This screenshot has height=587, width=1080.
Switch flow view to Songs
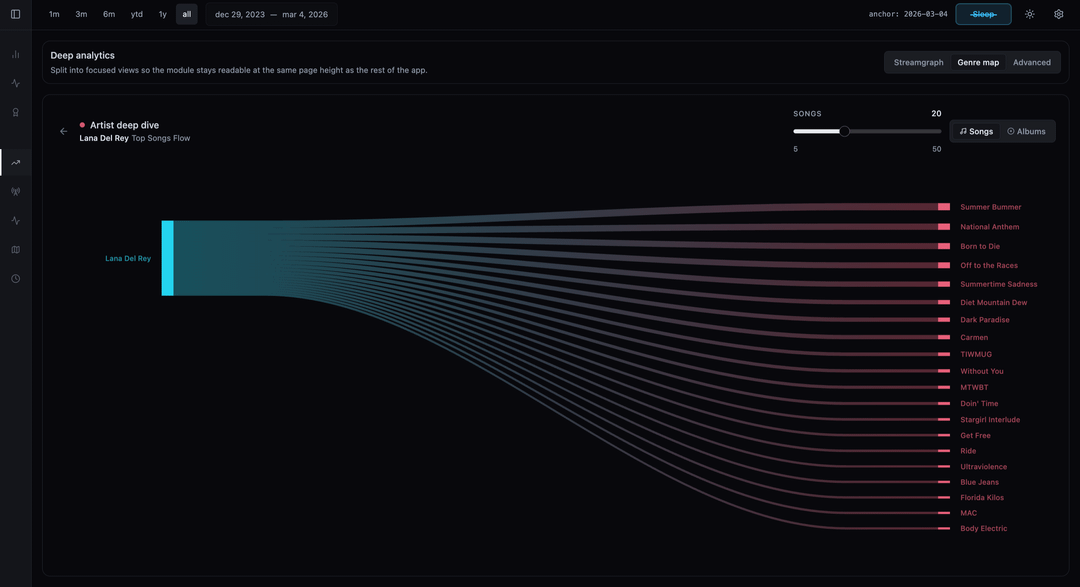pyautogui.click(x=976, y=131)
